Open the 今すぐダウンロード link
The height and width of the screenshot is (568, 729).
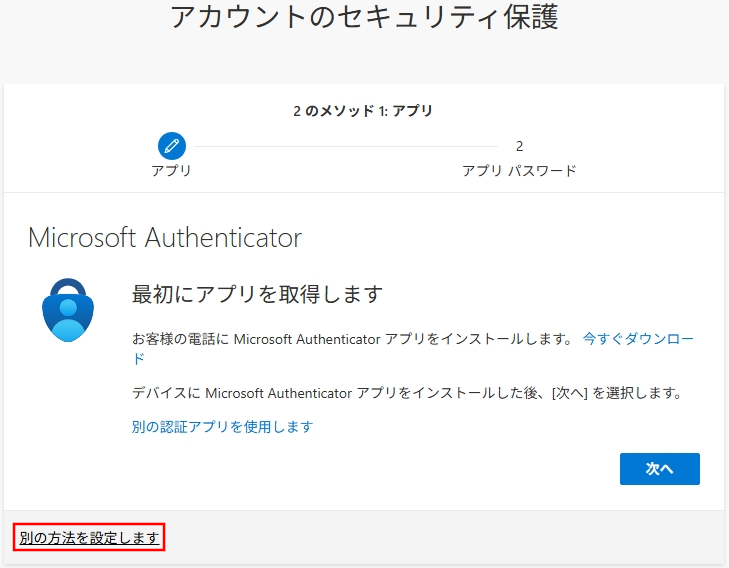point(638,339)
